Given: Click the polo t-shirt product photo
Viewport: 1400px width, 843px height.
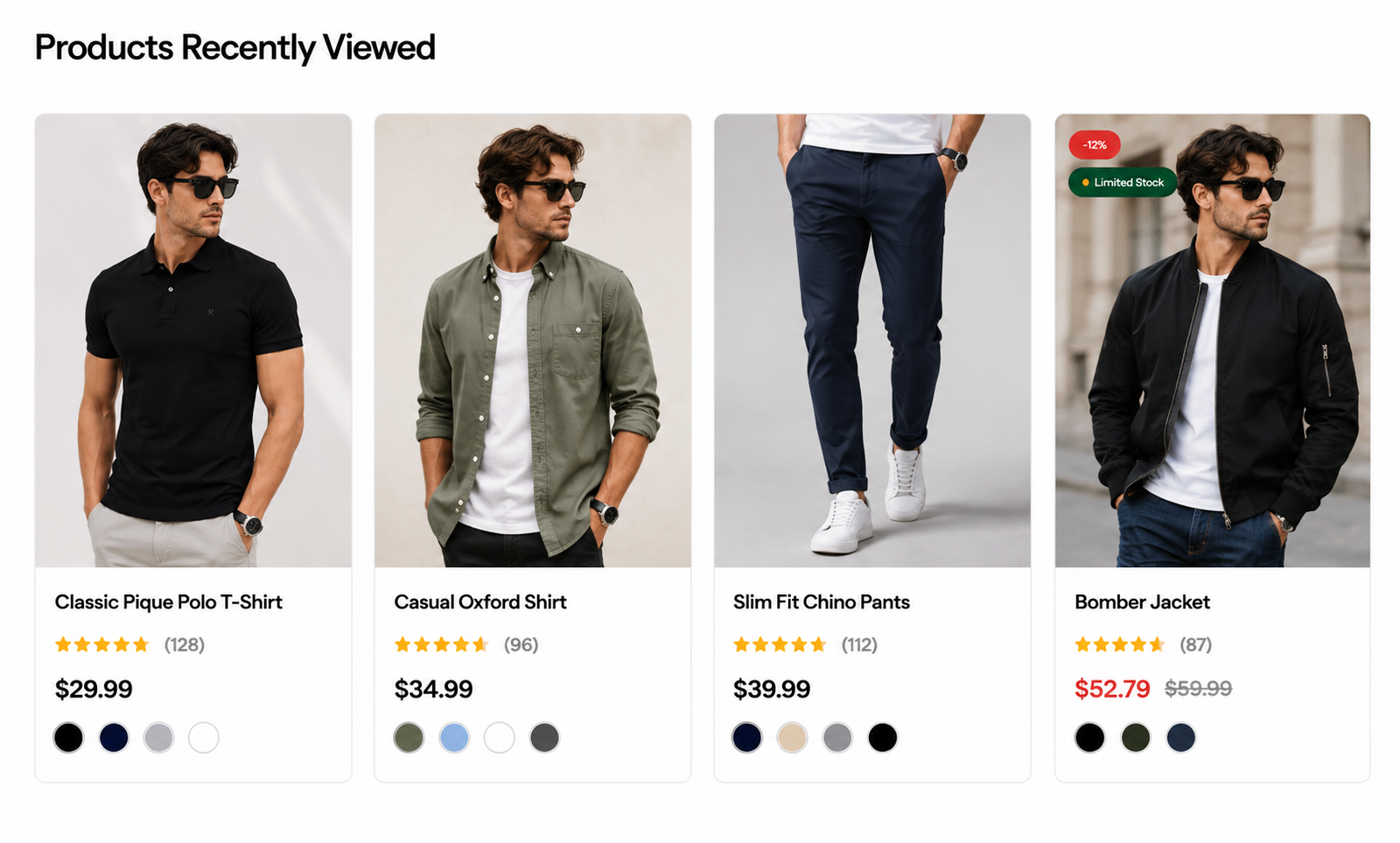Looking at the screenshot, I should point(193,341).
